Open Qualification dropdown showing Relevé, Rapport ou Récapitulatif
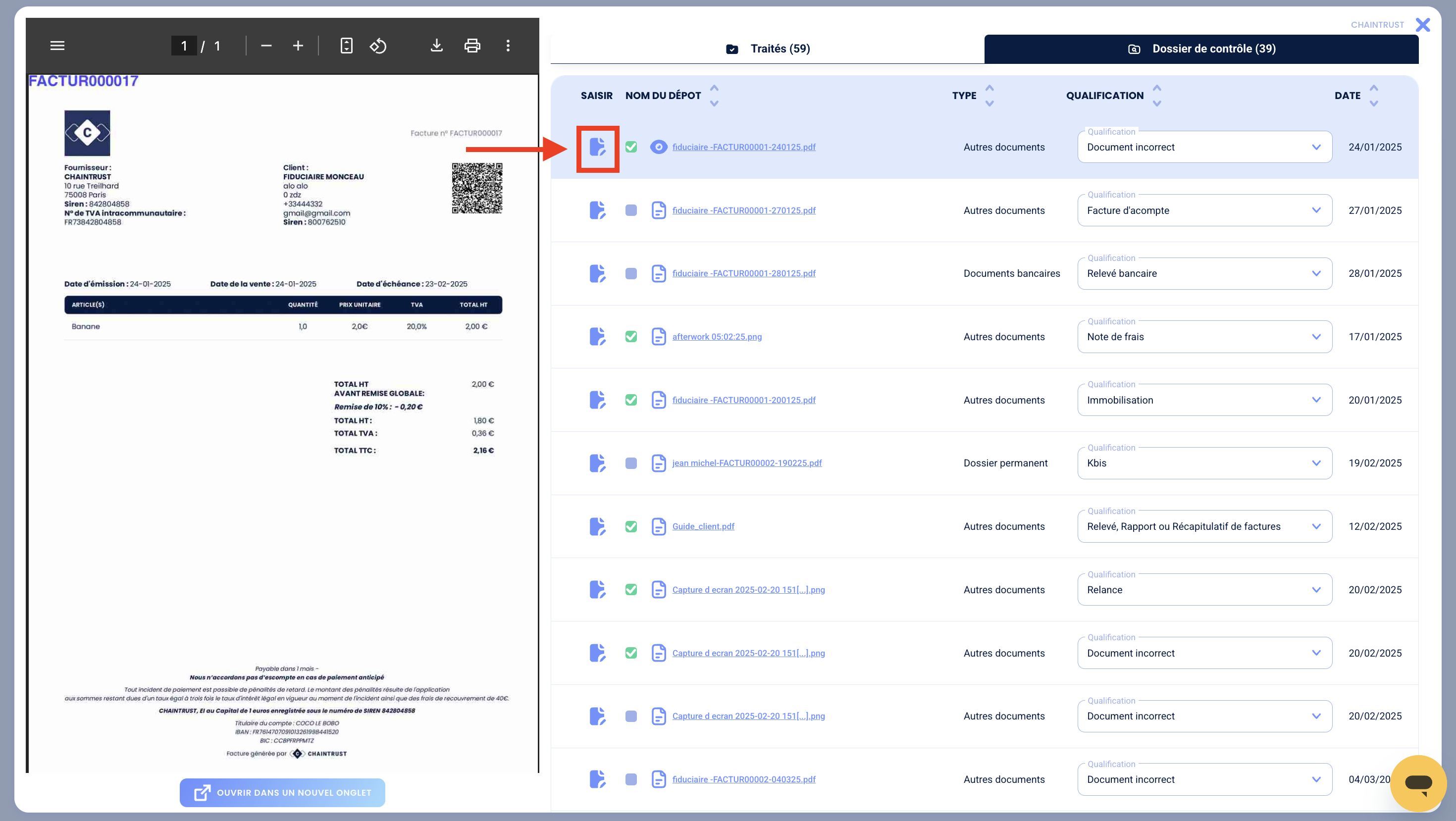This screenshot has height=821, width=1456. (1204, 526)
